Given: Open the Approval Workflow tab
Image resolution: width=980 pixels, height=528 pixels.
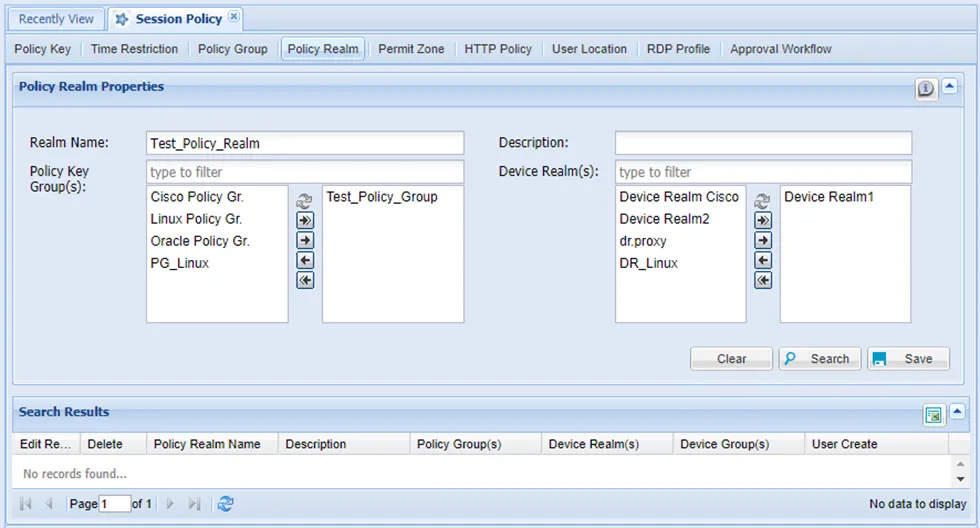Looking at the screenshot, I should pos(781,49).
